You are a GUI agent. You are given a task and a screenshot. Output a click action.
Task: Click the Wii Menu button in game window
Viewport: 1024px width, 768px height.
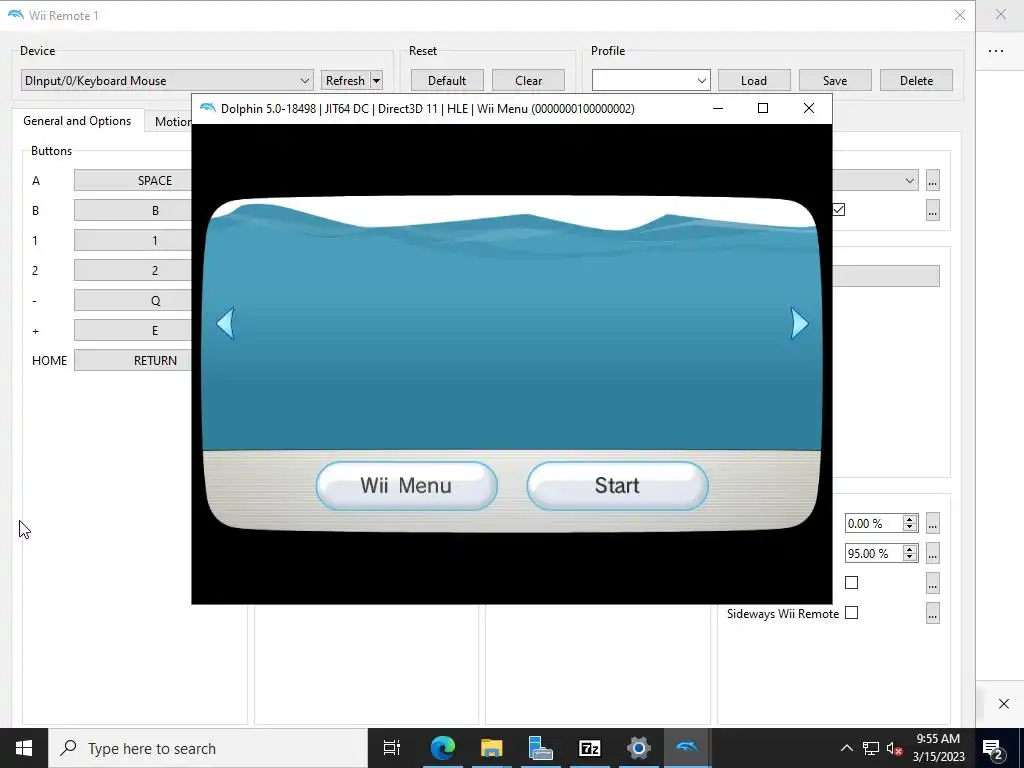pyautogui.click(x=406, y=486)
